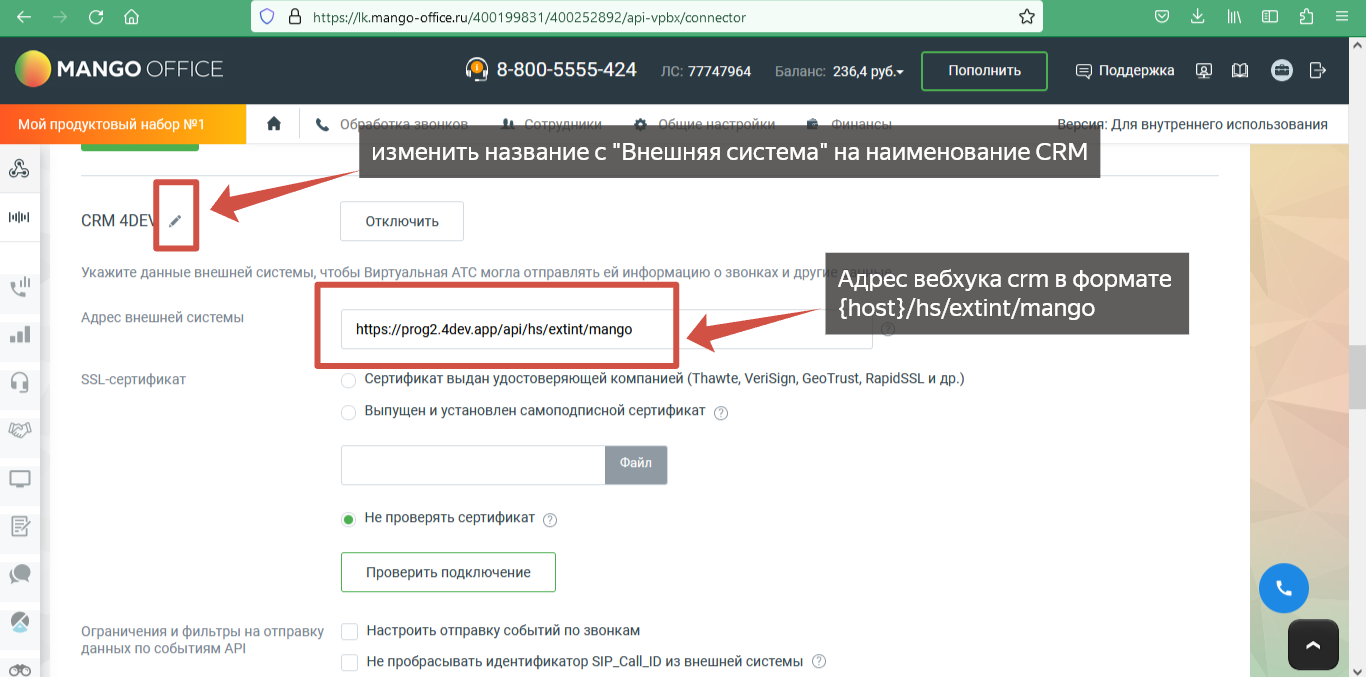Image resolution: width=1366 pixels, height=677 pixels.
Task: Click the browser back arrow
Action: click(24, 17)
